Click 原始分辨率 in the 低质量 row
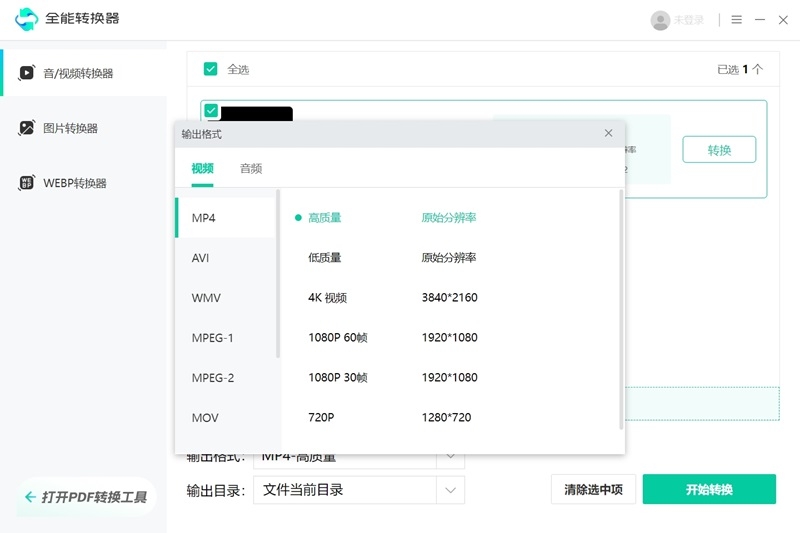 tap(448, 258)
